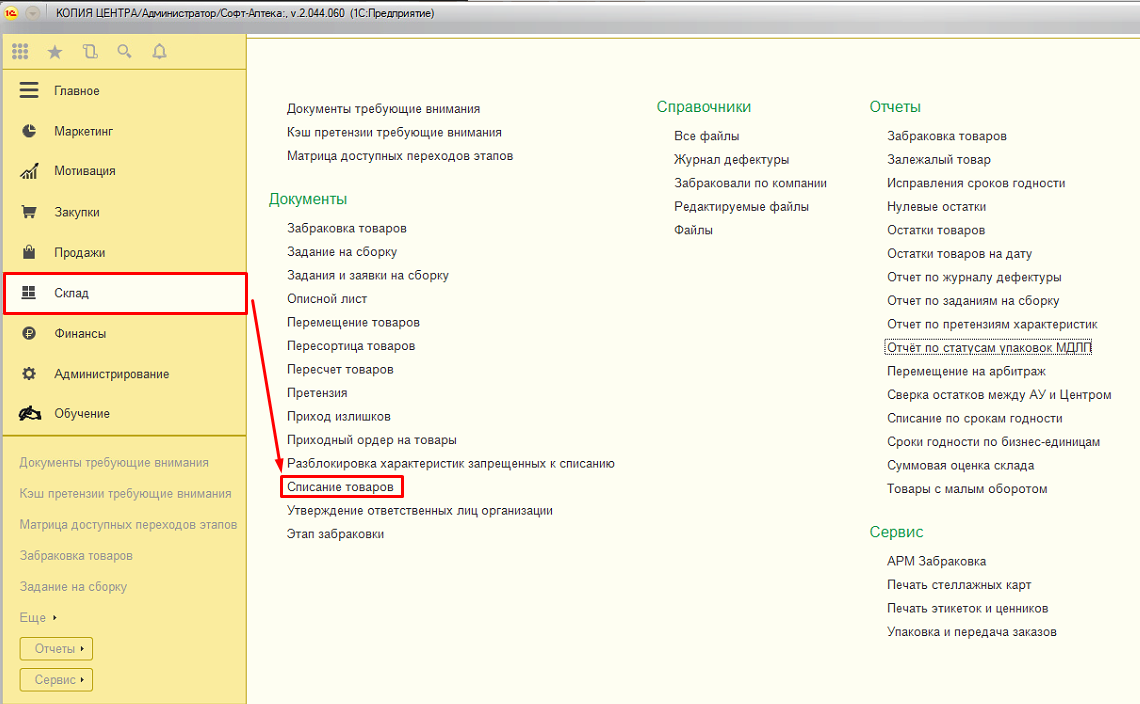
Task: Open Задание на сборку sidebar shortcut
Action: tap(73, 587)
